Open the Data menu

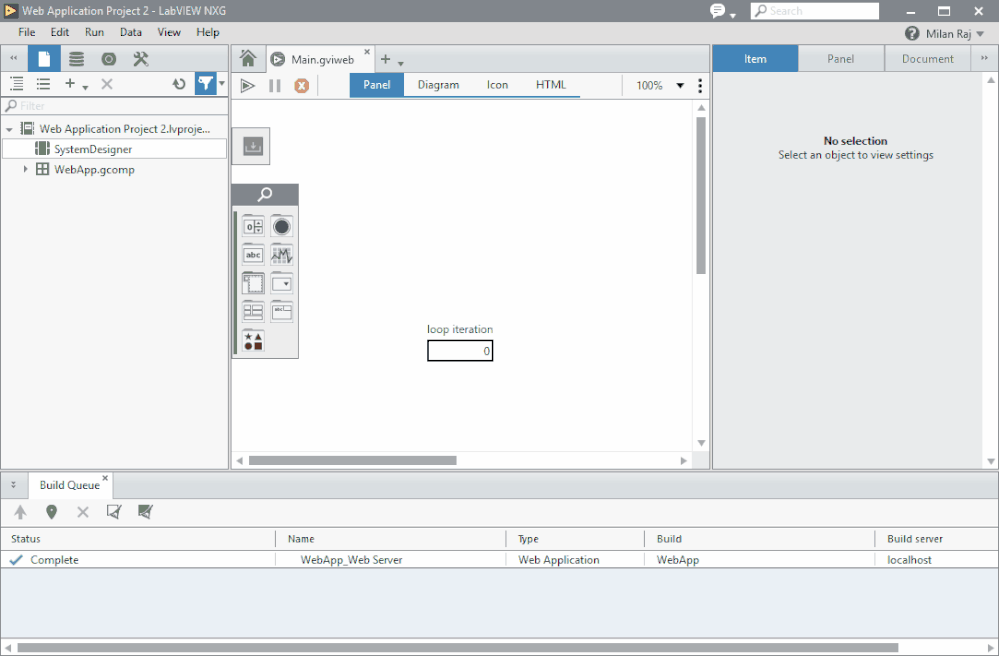click(131, 32)
